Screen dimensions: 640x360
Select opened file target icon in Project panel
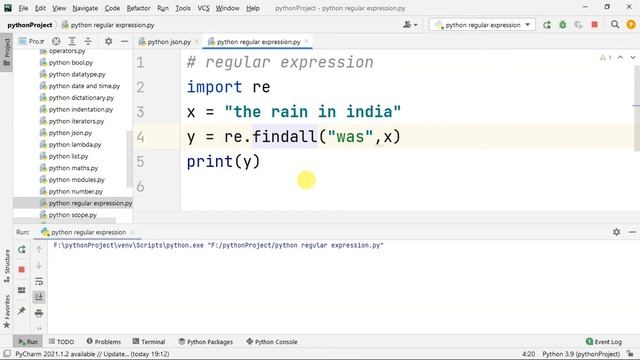pyautogui.click(x=56, y=41)
